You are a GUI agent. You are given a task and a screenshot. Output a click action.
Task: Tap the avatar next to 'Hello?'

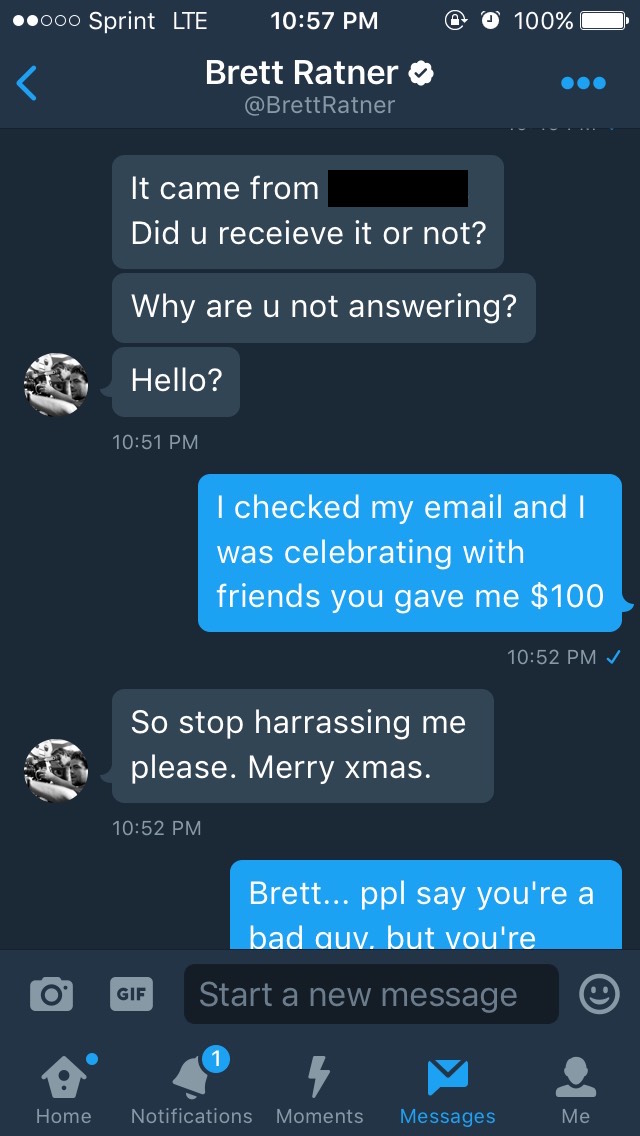point(56,384)
